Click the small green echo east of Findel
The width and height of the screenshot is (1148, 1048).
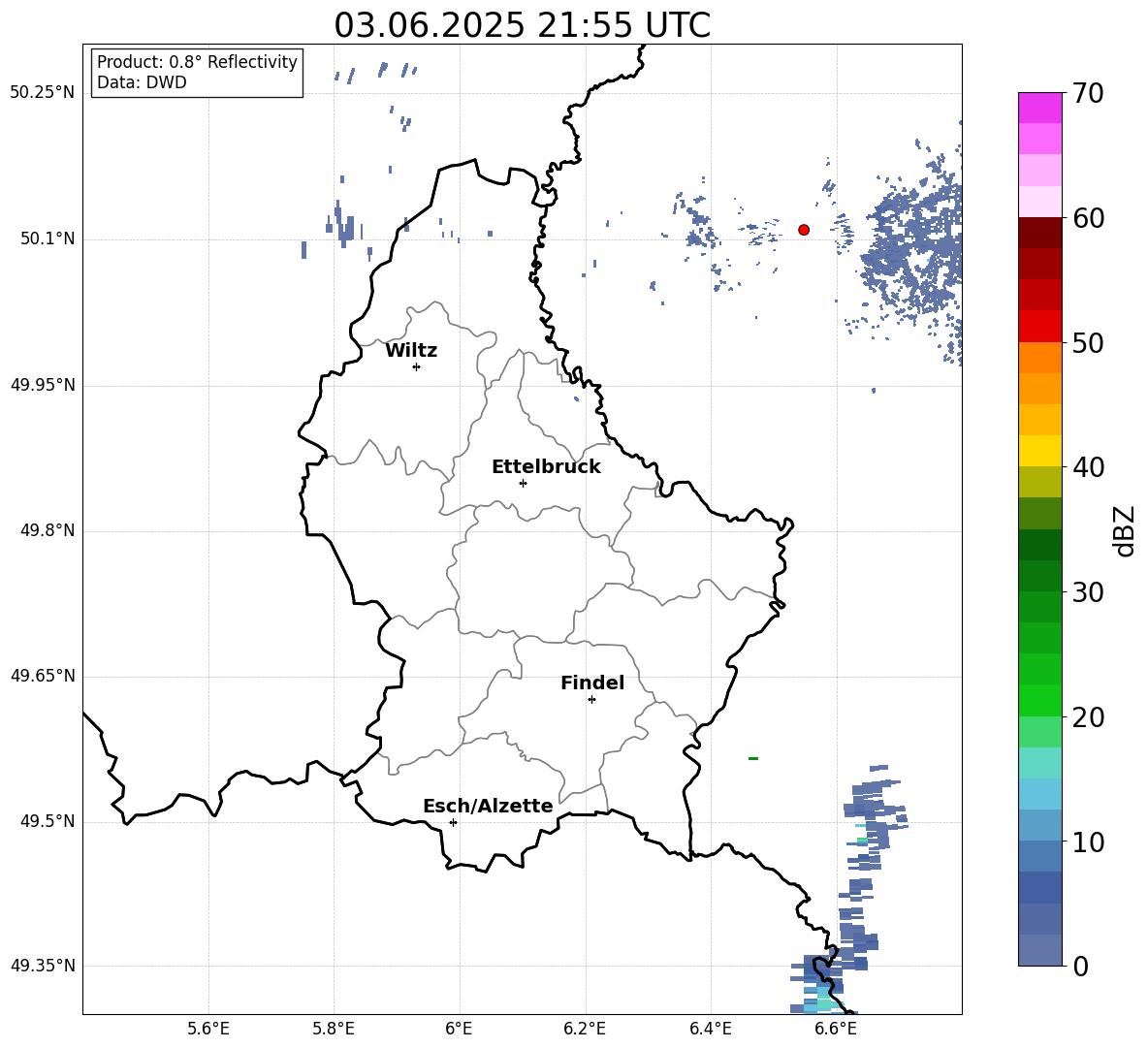click(753, 758)
